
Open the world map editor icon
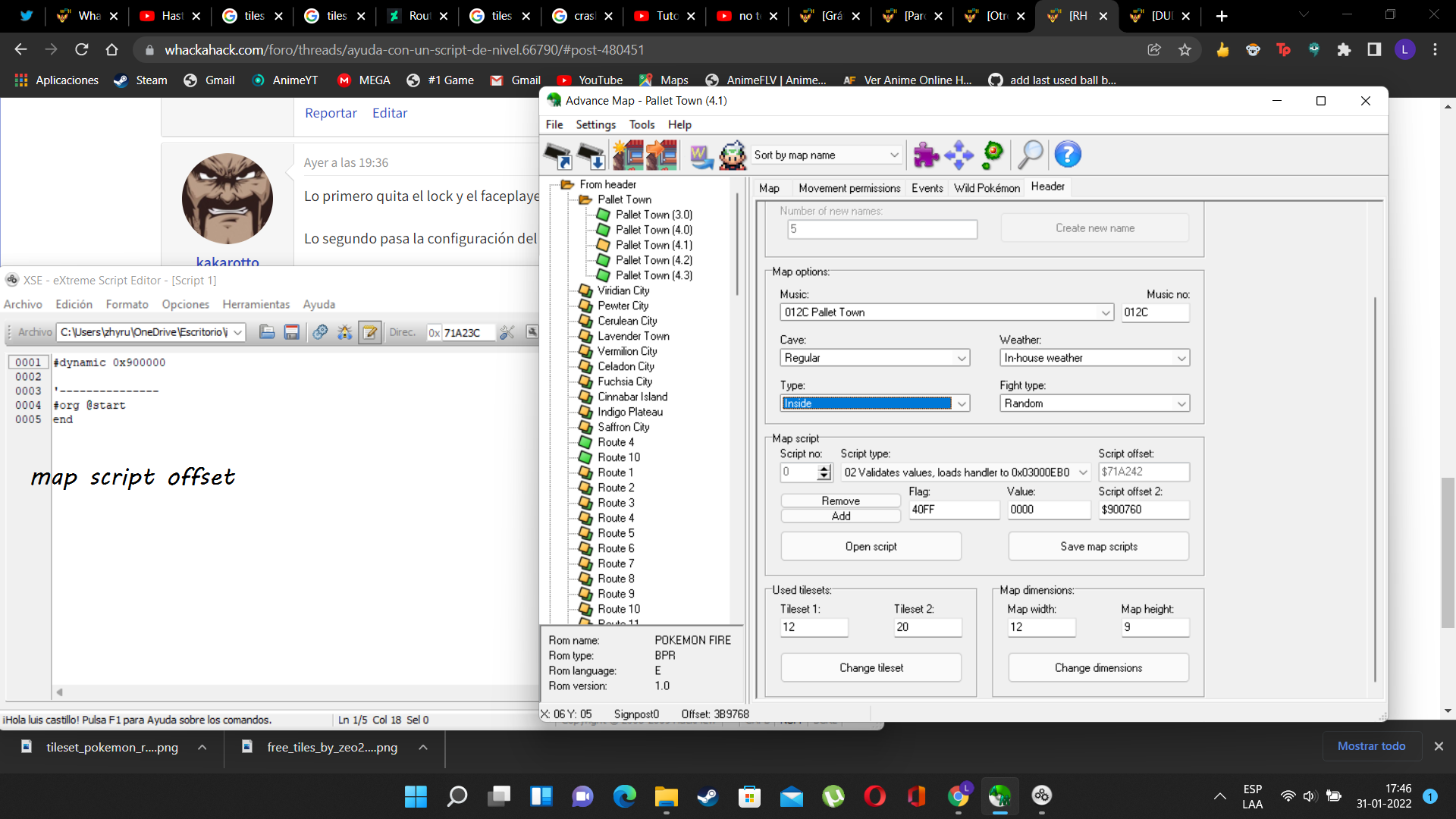pos(701,155)
